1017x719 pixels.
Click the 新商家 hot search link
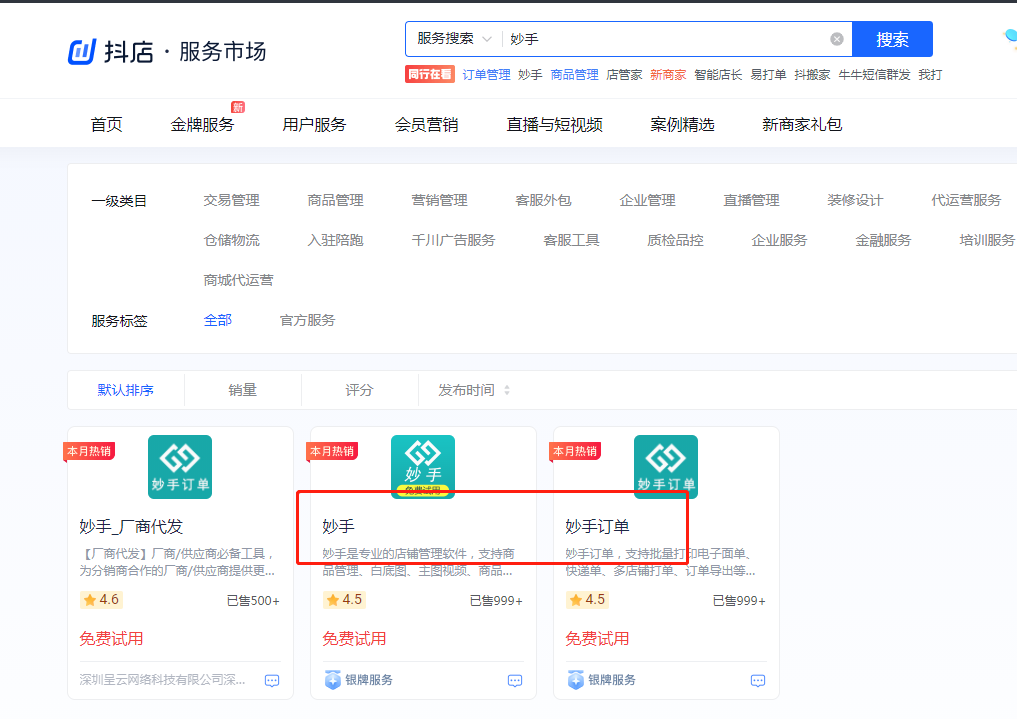(668, 75)
